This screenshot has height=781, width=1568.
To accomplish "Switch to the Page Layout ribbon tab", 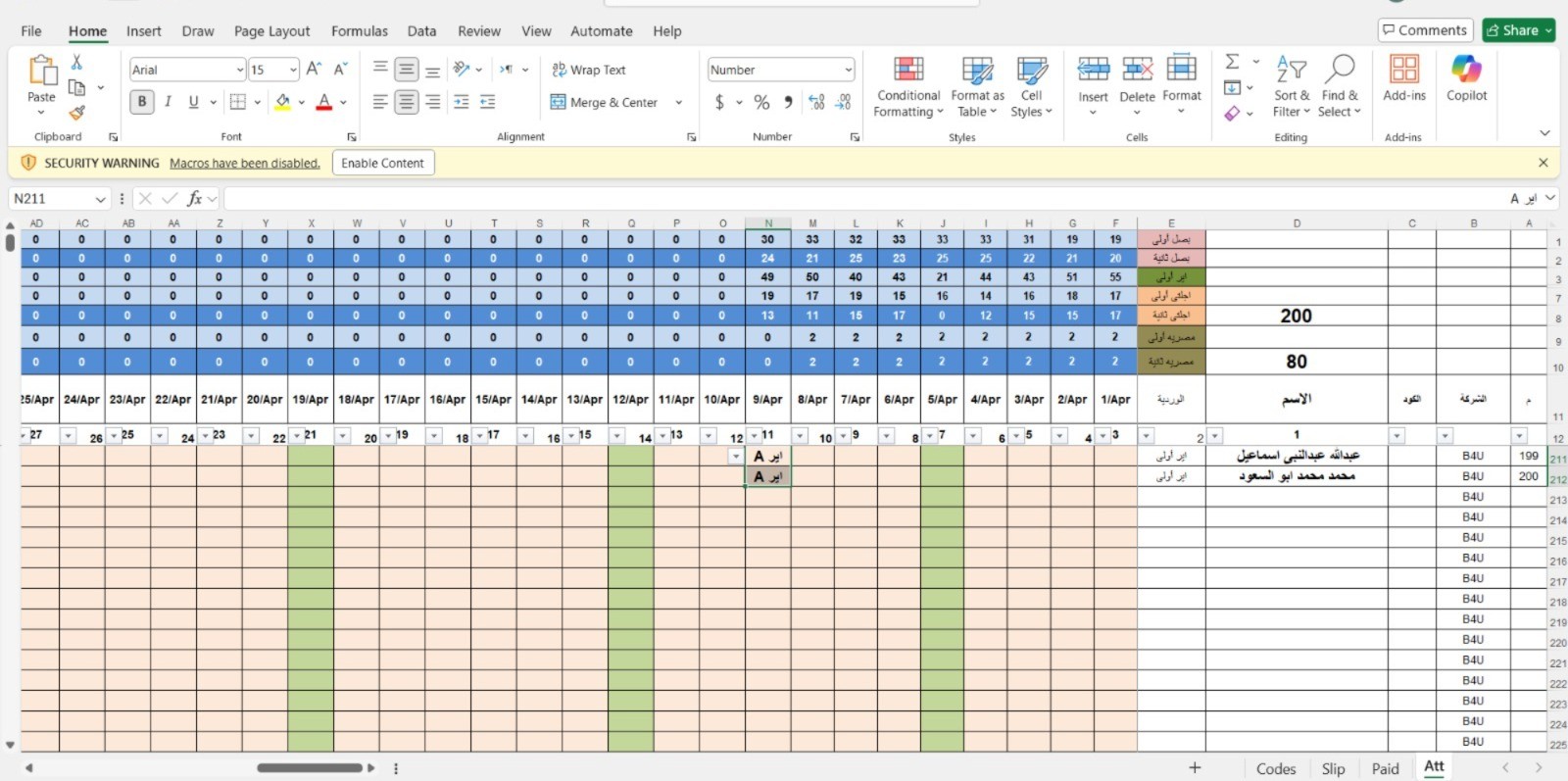I will [x=271, y=31].
